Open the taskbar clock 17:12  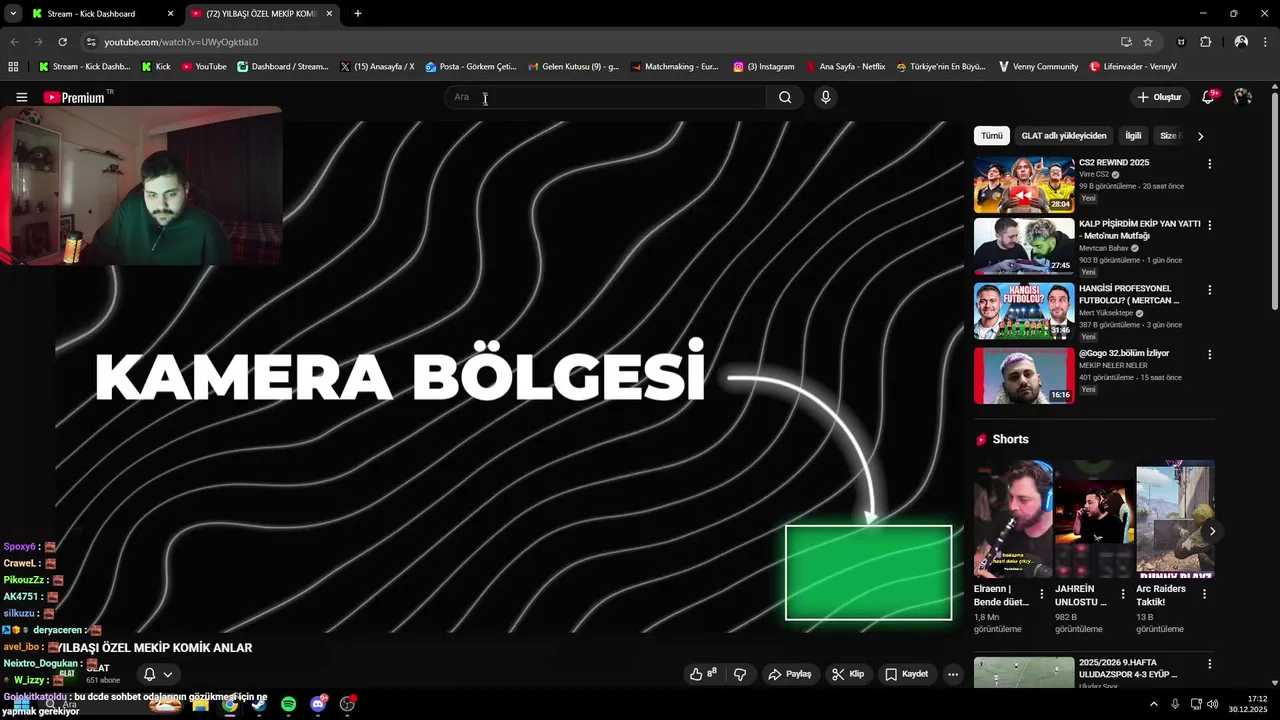tap(1249, 704)
